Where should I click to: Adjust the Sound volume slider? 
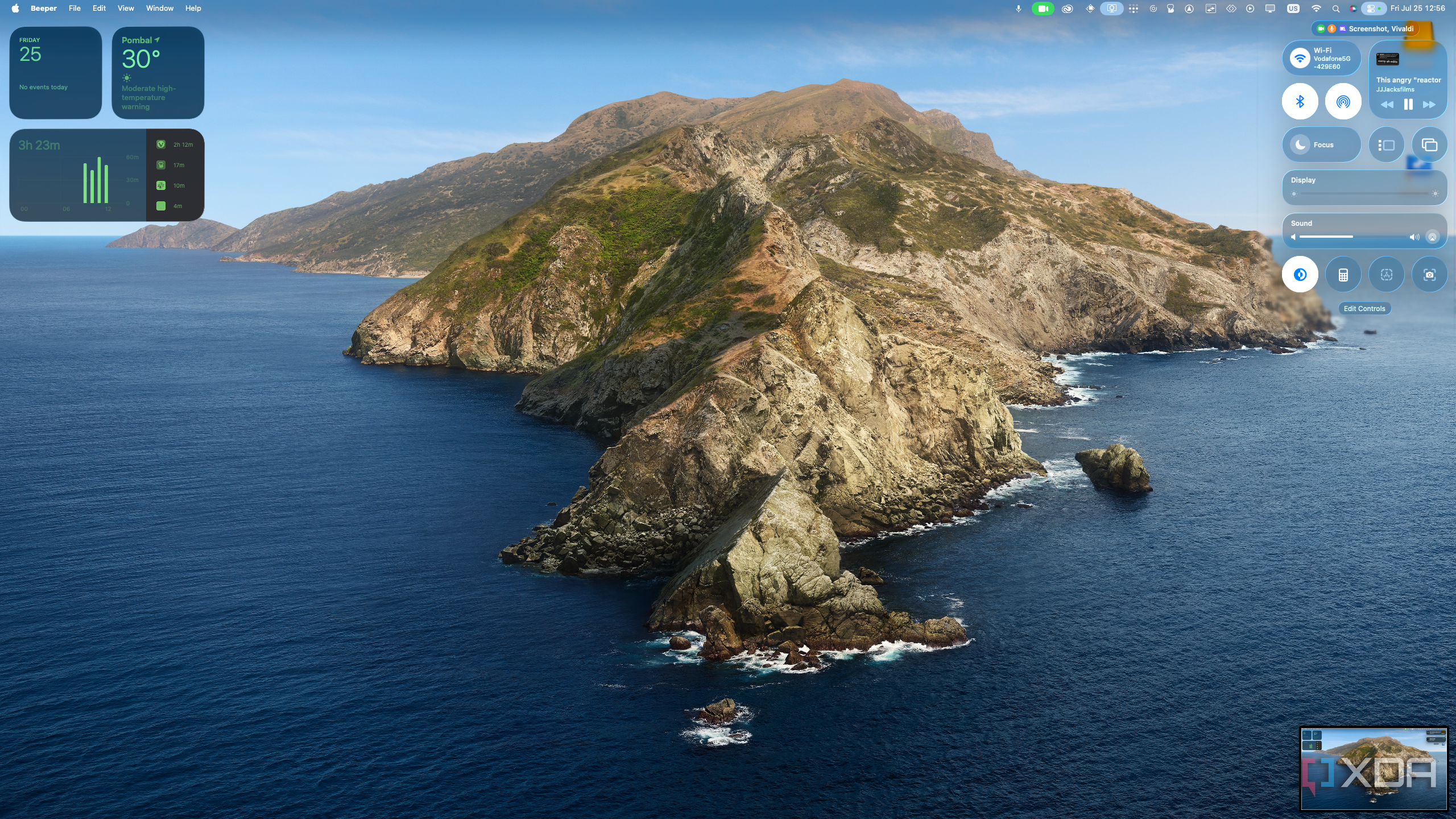(x=1354, y=237)
